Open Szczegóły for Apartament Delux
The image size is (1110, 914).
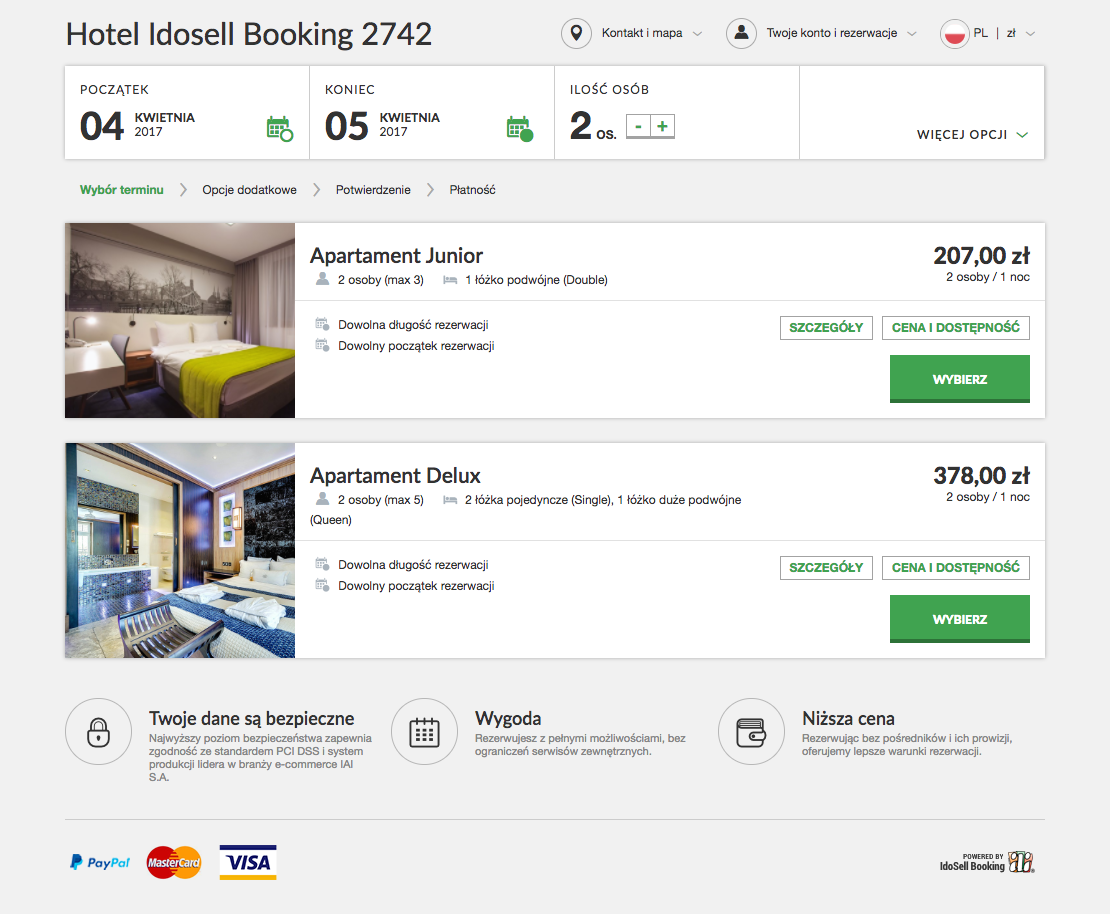tap(826, 567)
